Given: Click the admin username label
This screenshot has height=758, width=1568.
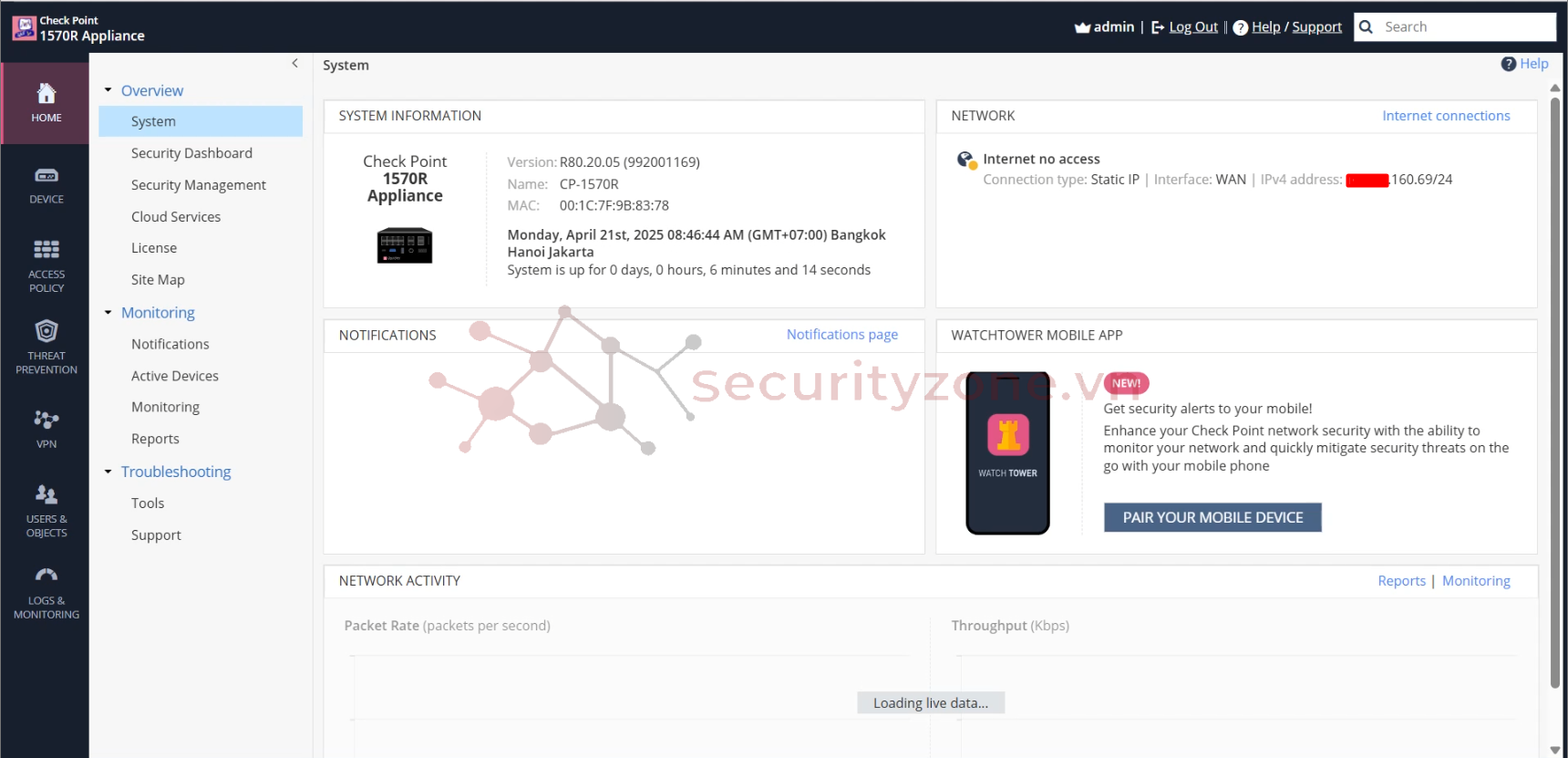Looking at the screenshot, I should pyautogui.click(x=1114, y=27).
